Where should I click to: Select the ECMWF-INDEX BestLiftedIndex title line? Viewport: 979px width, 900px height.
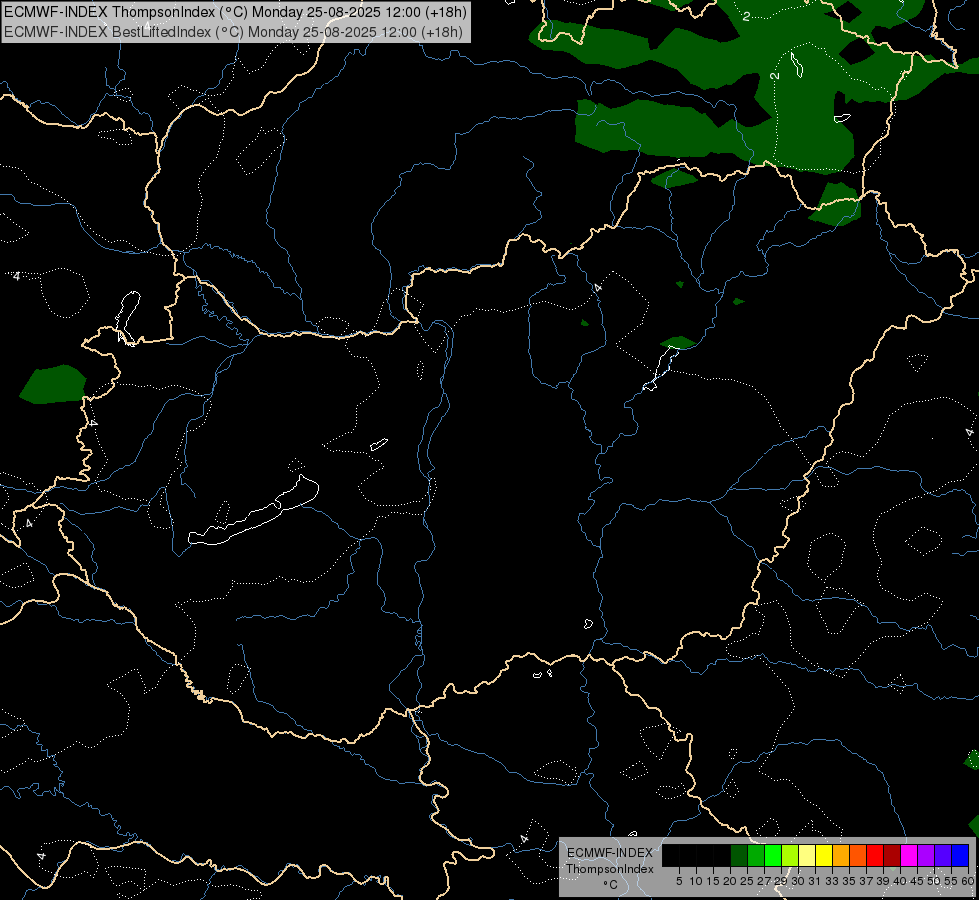234,32
